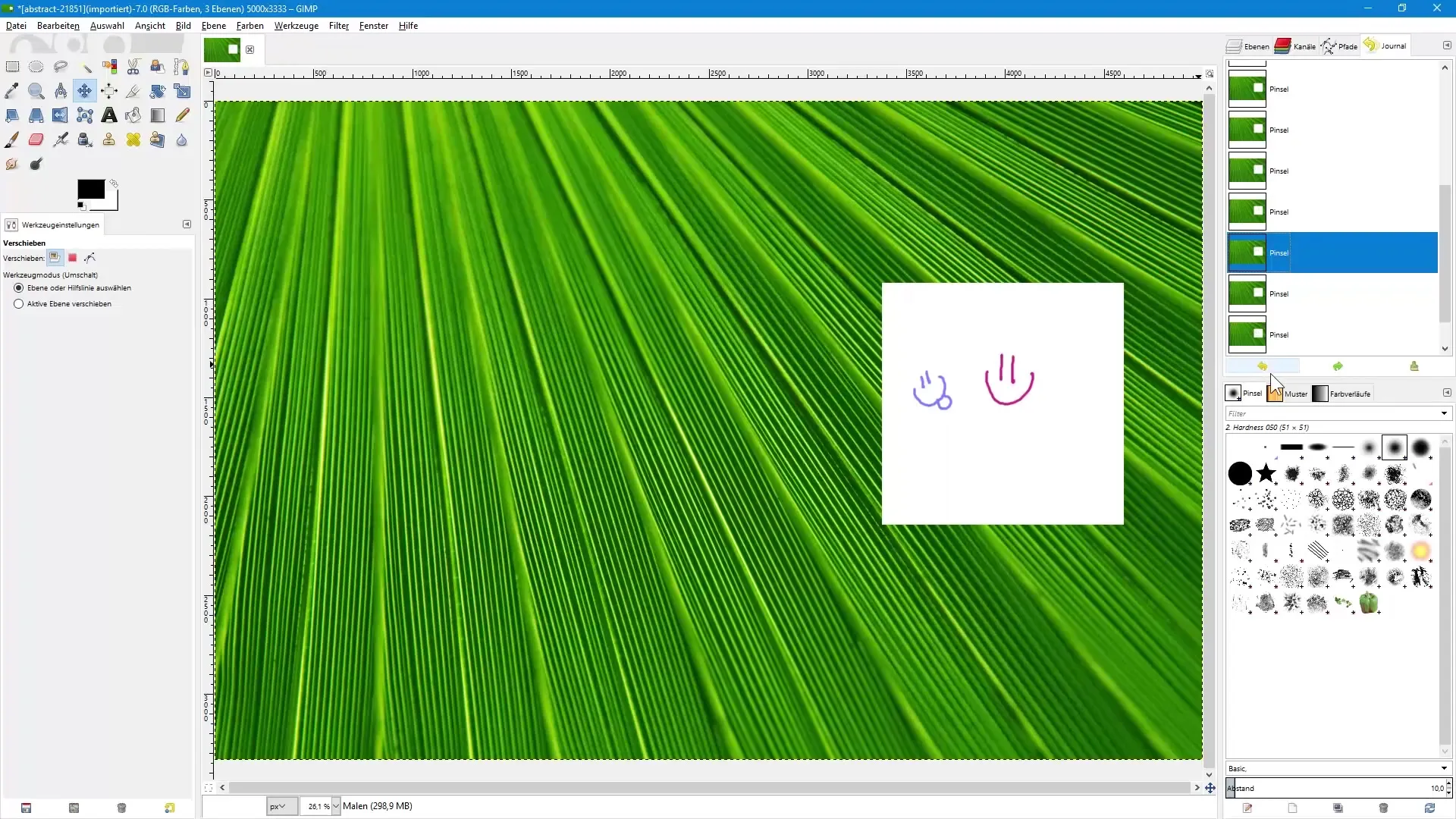Screen dimensions: 1456x819
Task: Select the Clone stamp tool
Action: point(109,140)
